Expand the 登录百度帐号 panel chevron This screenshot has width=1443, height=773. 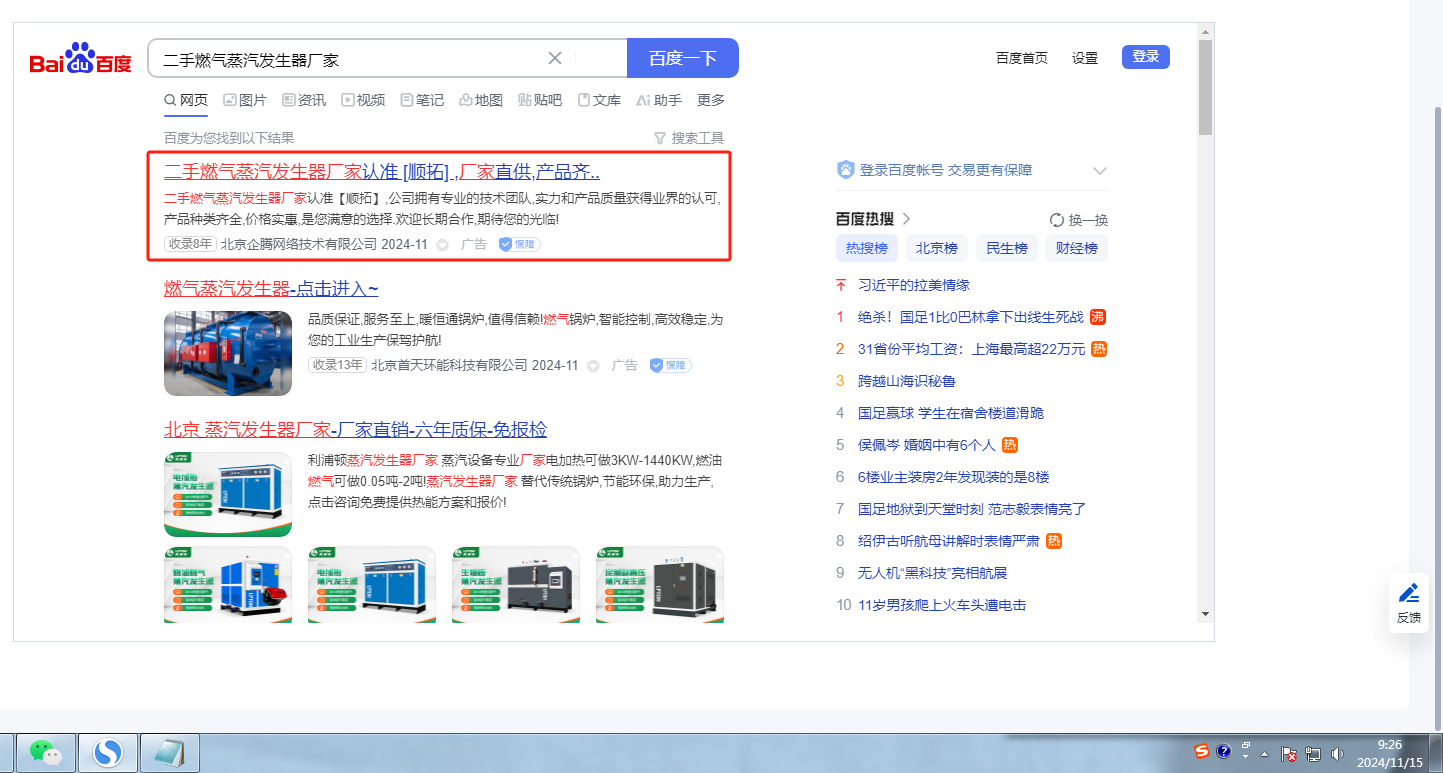pyautogui.click(x=1100, y=171)
